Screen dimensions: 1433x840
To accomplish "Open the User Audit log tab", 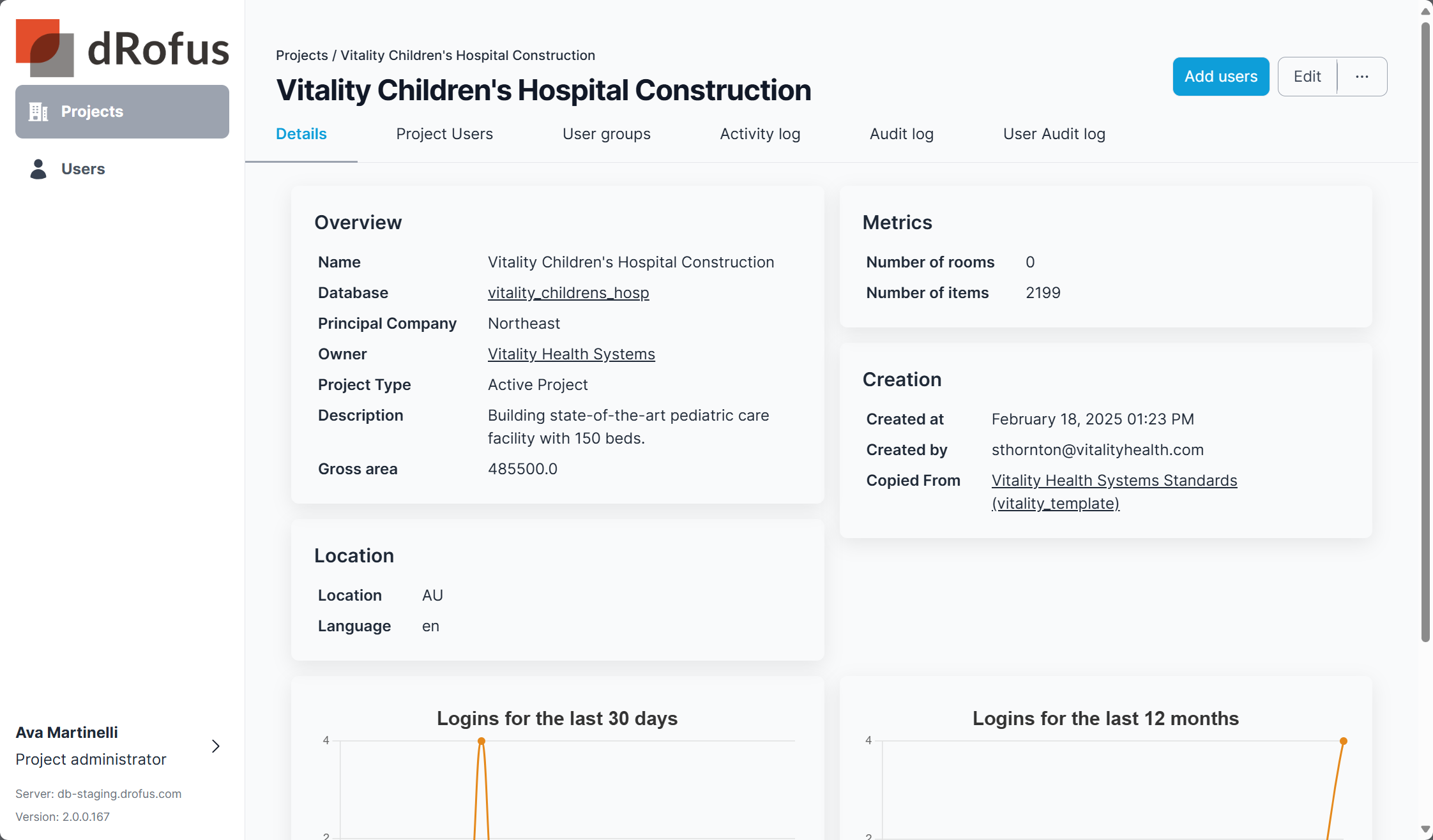I will (x=1054, y=134).
